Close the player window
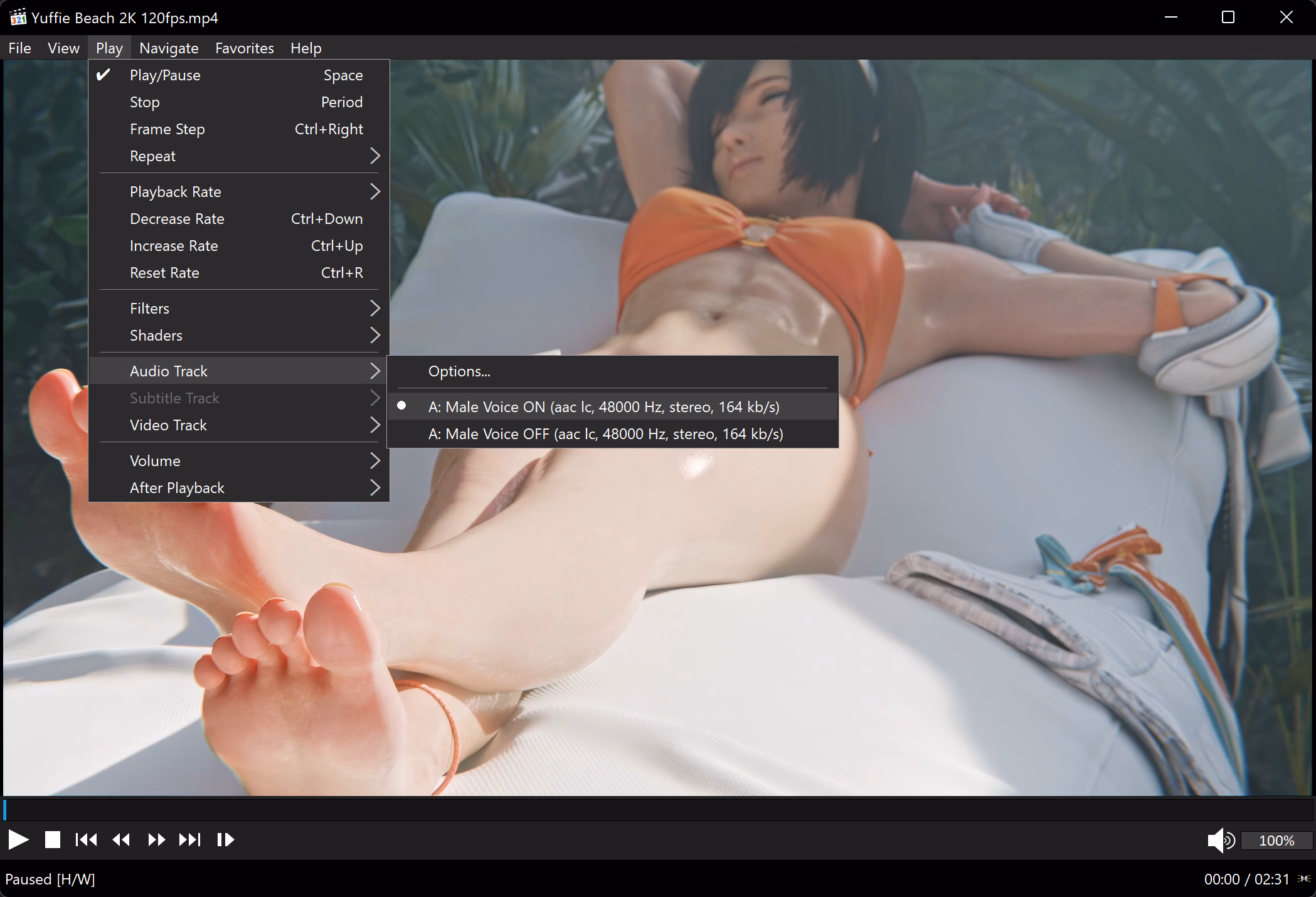The image size is (1316, 897). click(x=1286, y=17)
